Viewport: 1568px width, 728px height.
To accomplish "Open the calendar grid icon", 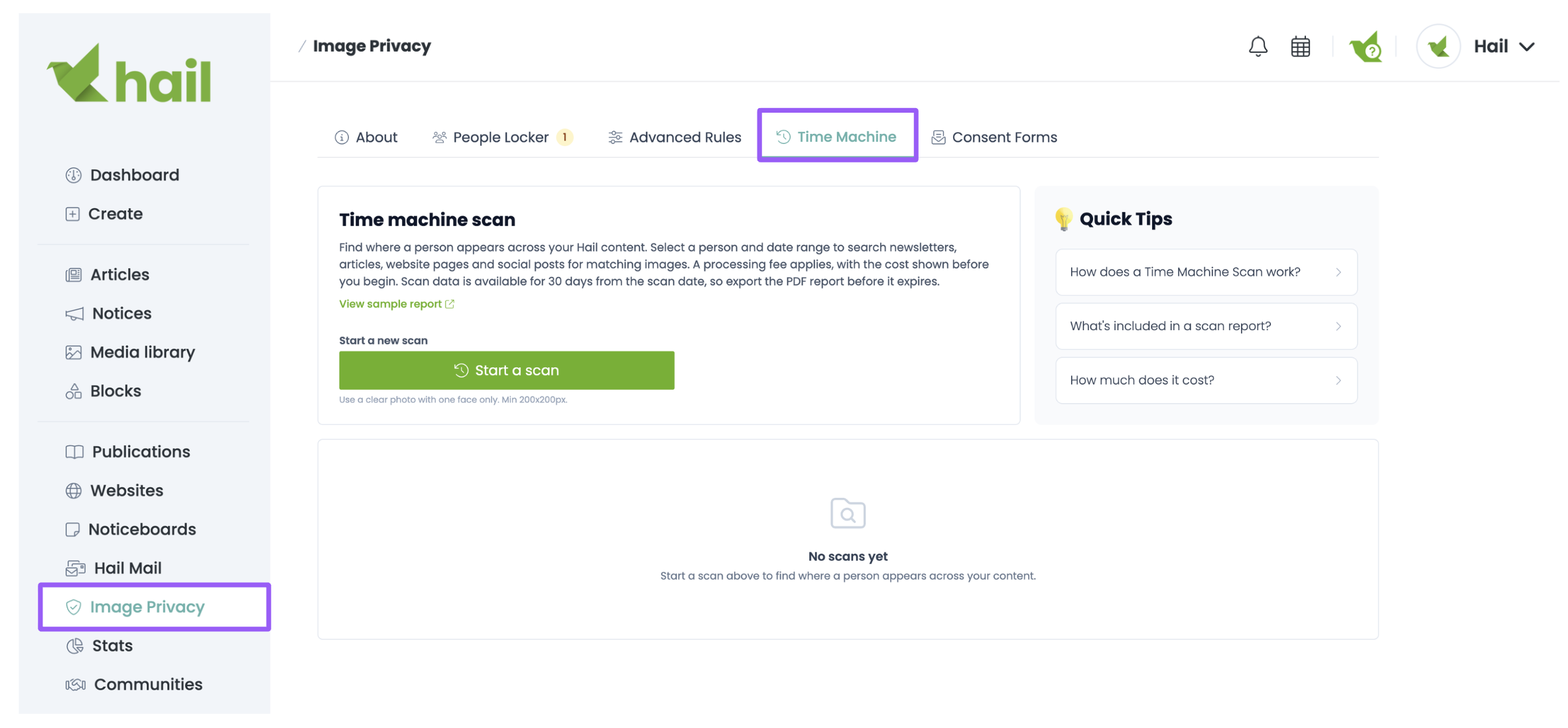I will pyautogui.click(x=1300, y=46).
